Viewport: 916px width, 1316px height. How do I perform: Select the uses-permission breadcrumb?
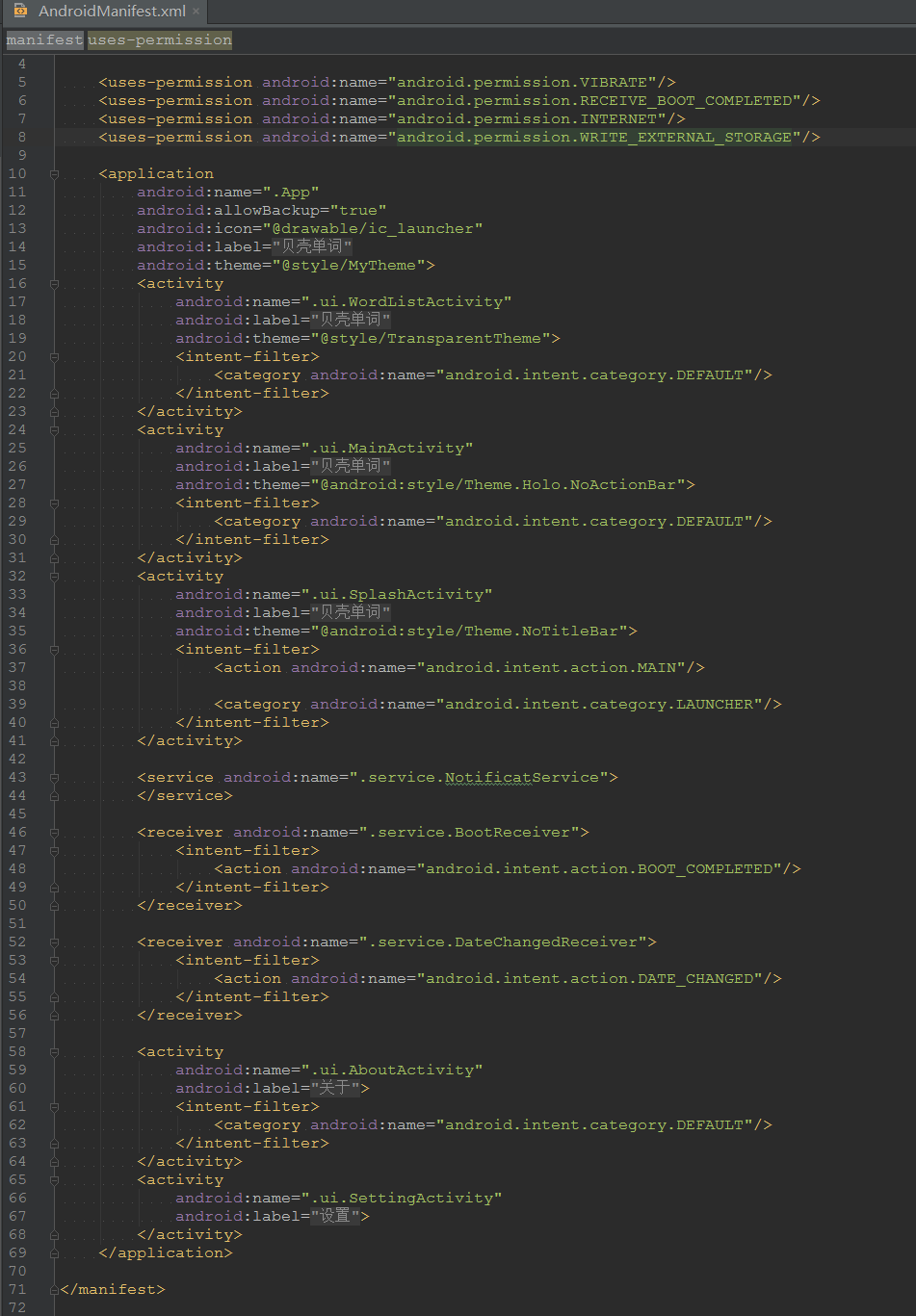click(x=160, y=39)
